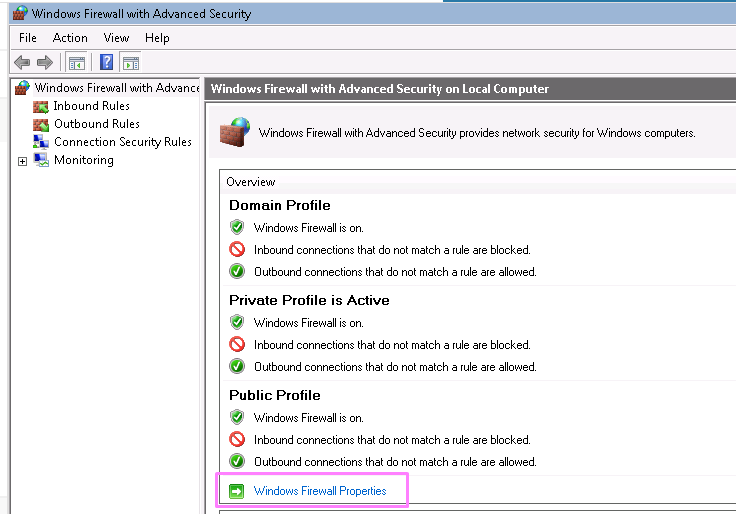Click the Inbound Rules firewall icon

click(41, 107)
